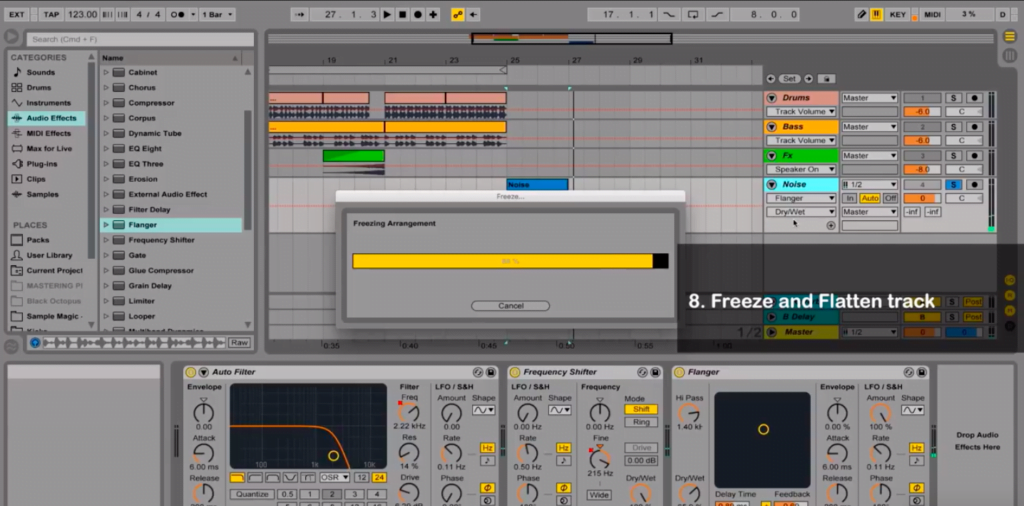Click the TAP tempo button
The width and height of the screenshot is (1024, 506).
pos(50,14)
